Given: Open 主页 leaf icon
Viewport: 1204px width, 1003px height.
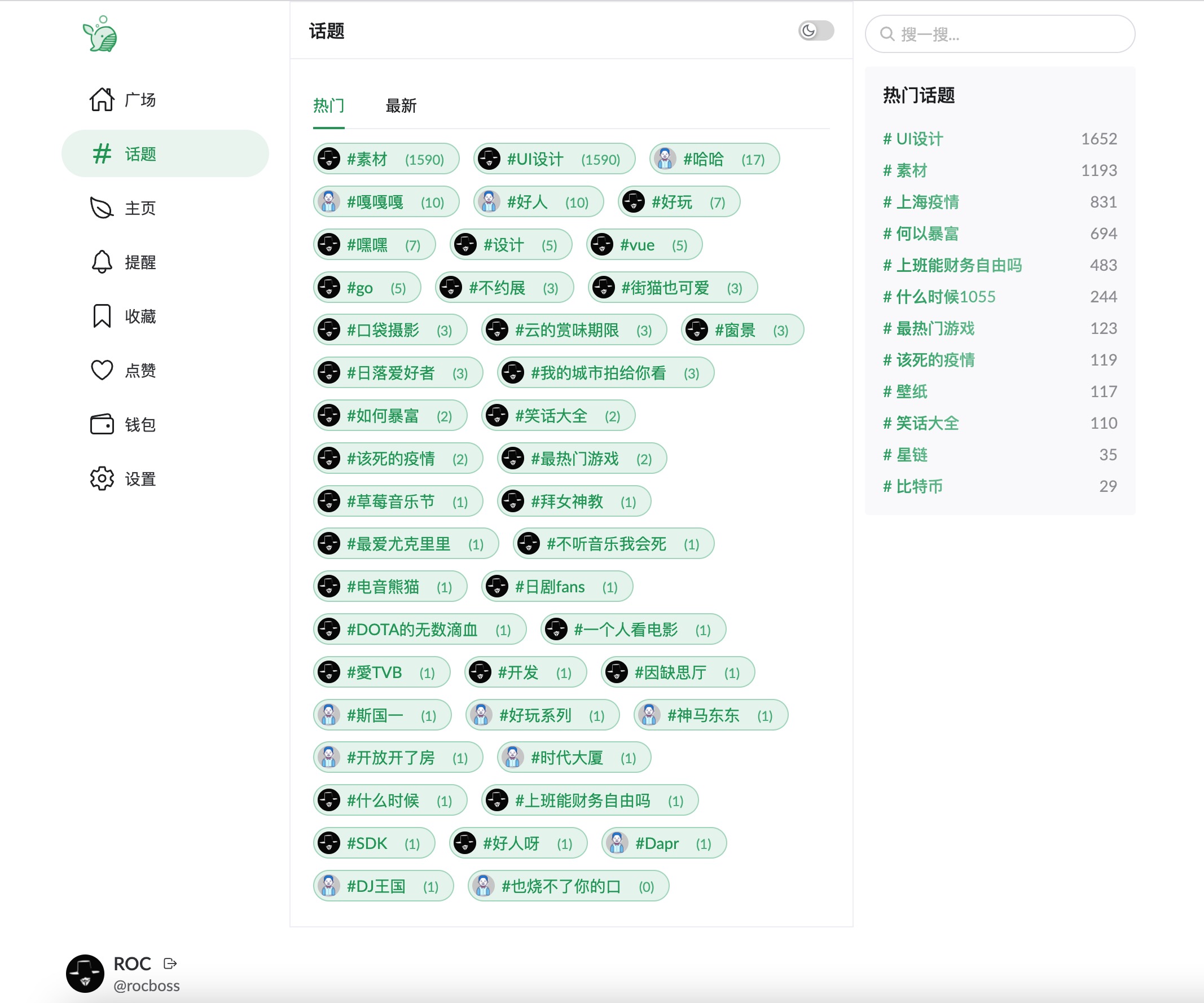Looking at the screenshot, I should tap(102, 208).
